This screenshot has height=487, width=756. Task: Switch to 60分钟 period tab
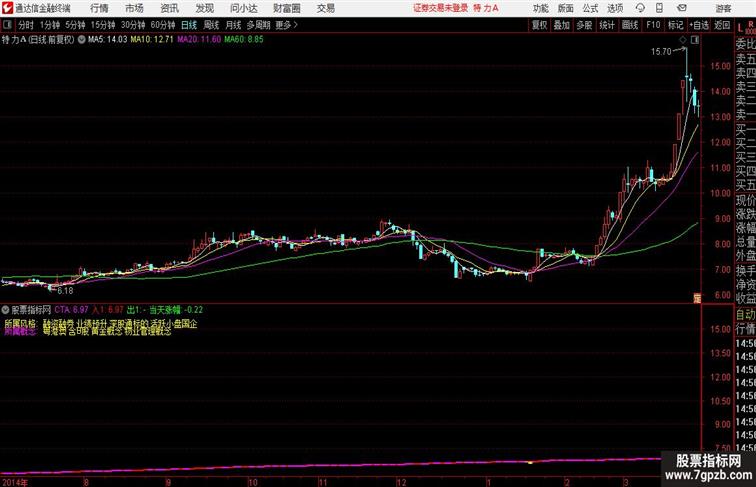[163, 25]
